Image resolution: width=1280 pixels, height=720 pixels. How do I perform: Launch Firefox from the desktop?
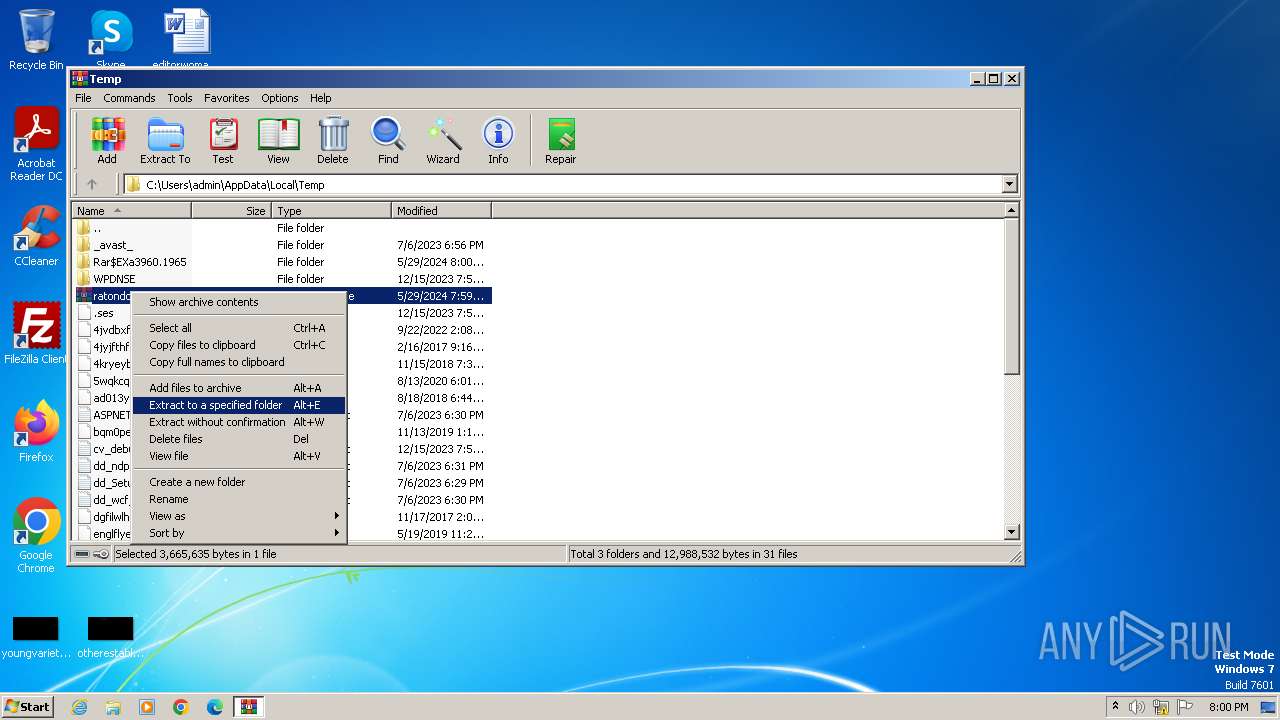(x=36, y=431)
